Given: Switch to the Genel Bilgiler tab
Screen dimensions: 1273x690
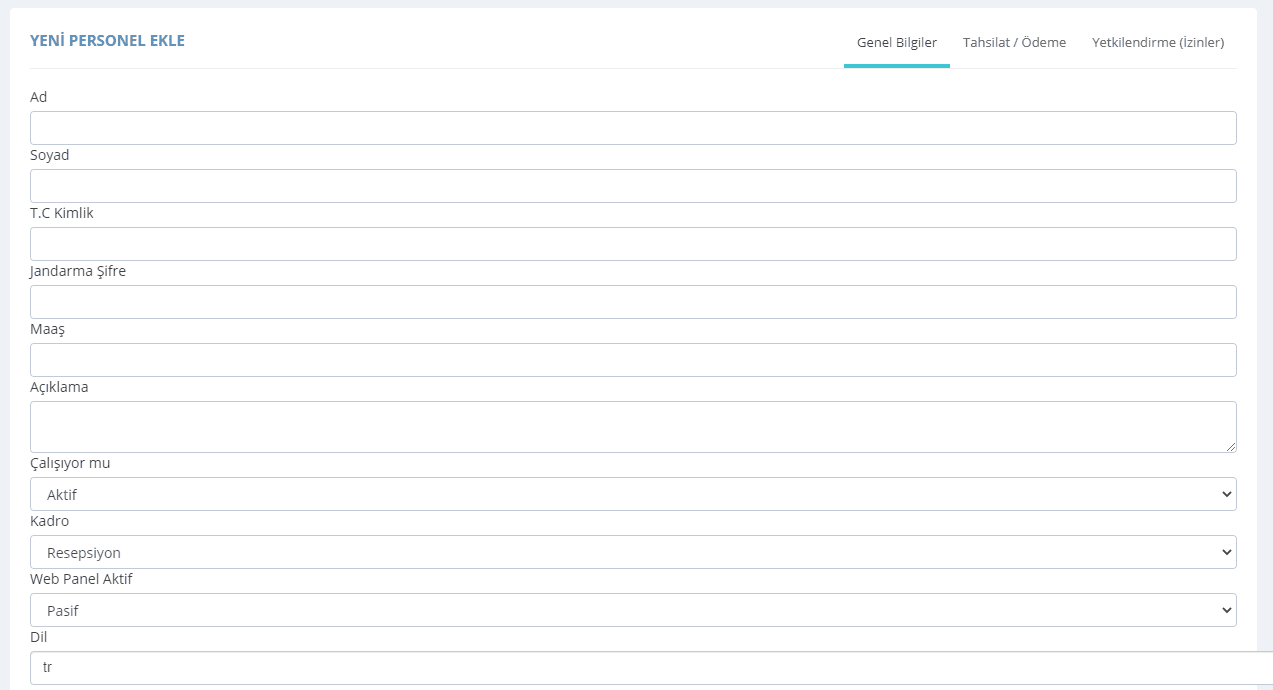Looking at the screenshot, I should click(x=897, y=42).
